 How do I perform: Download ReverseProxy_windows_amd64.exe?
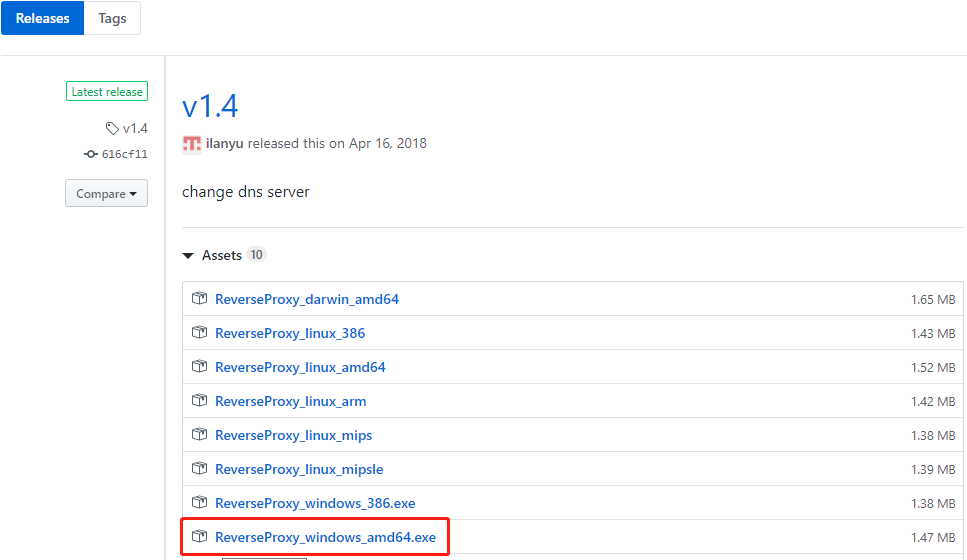click(x=325, y=537)
